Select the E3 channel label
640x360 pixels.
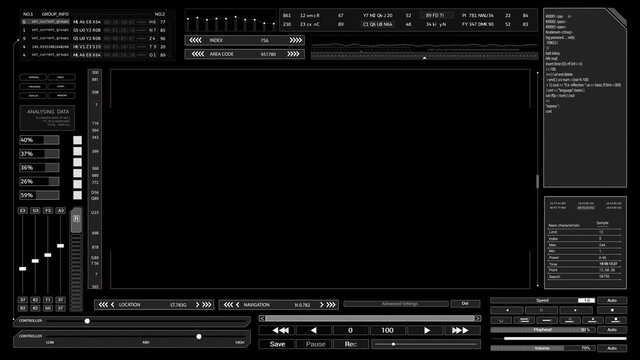coord(22,211)
